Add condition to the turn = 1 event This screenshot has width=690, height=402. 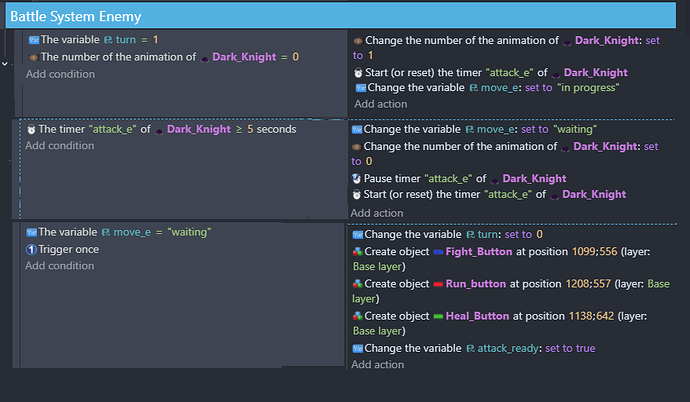click(60, 74)
